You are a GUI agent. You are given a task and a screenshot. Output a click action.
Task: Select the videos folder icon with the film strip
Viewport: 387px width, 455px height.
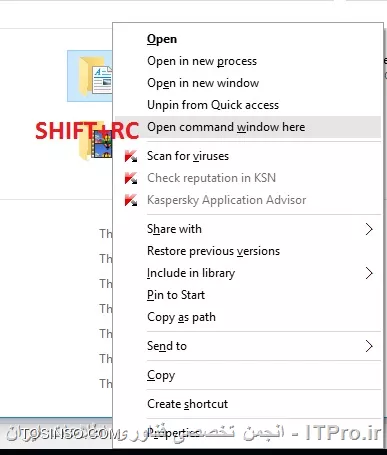(95, 144)
